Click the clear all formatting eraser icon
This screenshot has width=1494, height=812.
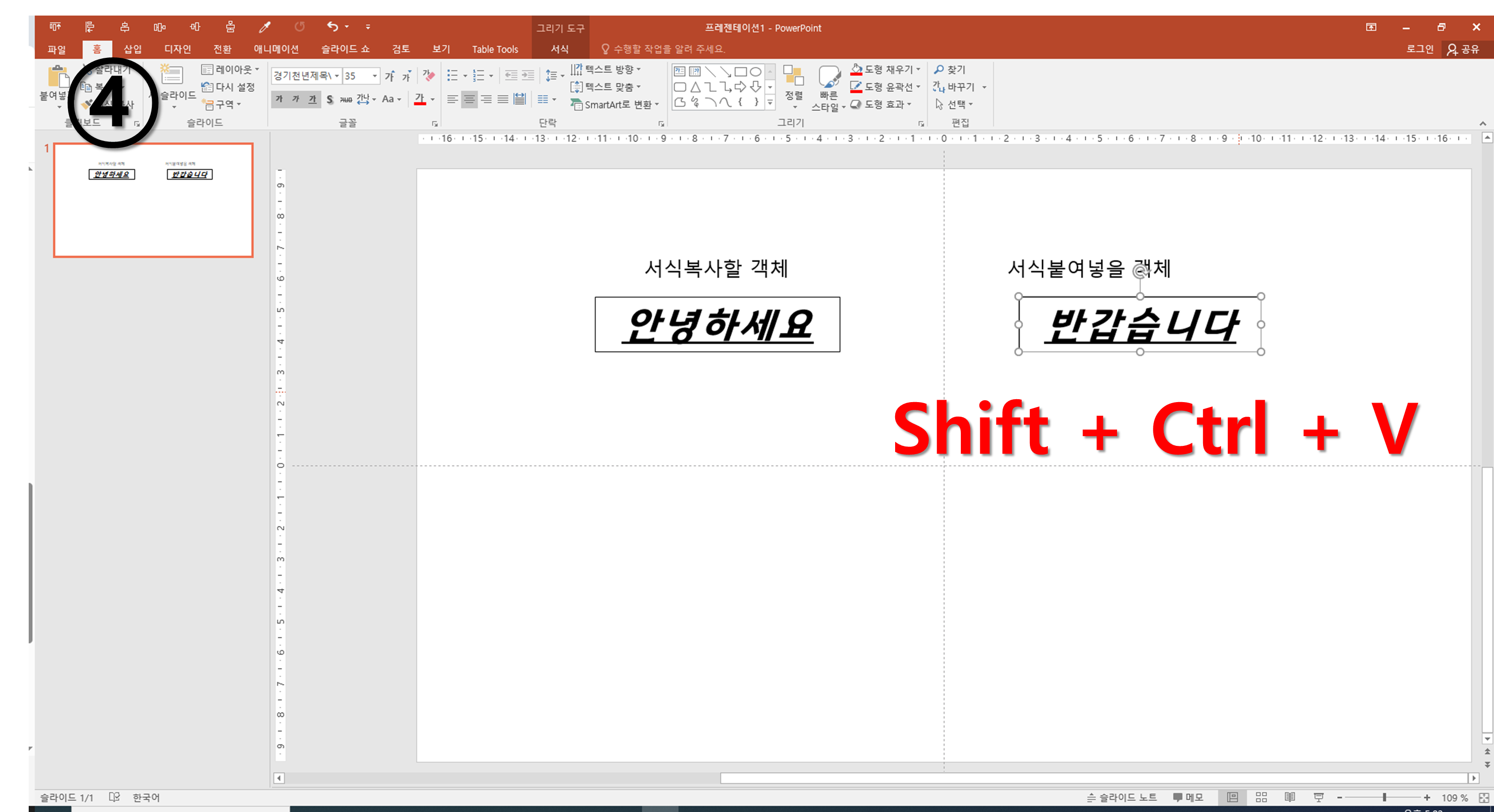[x=429, y=75]
